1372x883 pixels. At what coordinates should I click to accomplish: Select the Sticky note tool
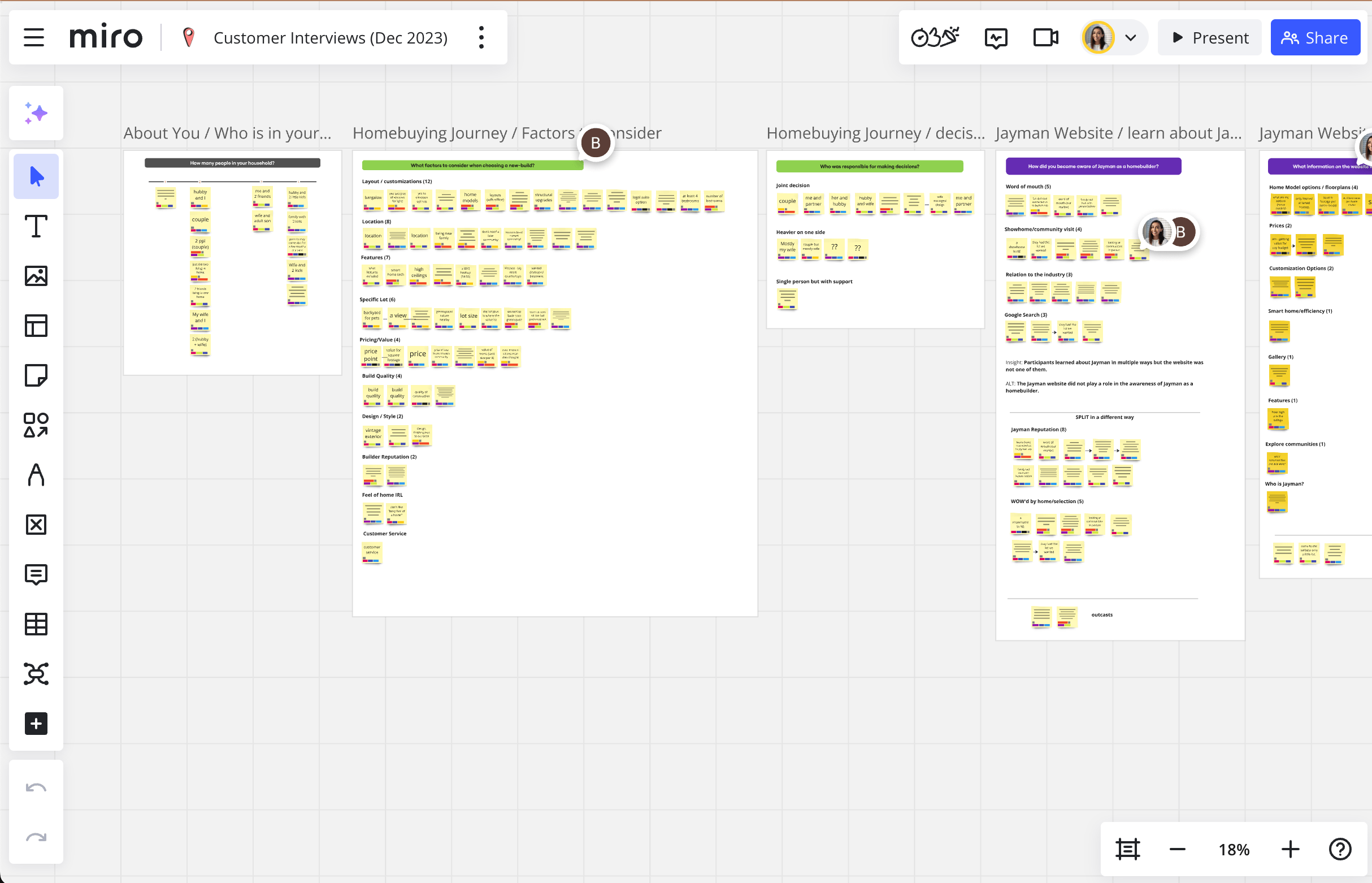point(36,375)
